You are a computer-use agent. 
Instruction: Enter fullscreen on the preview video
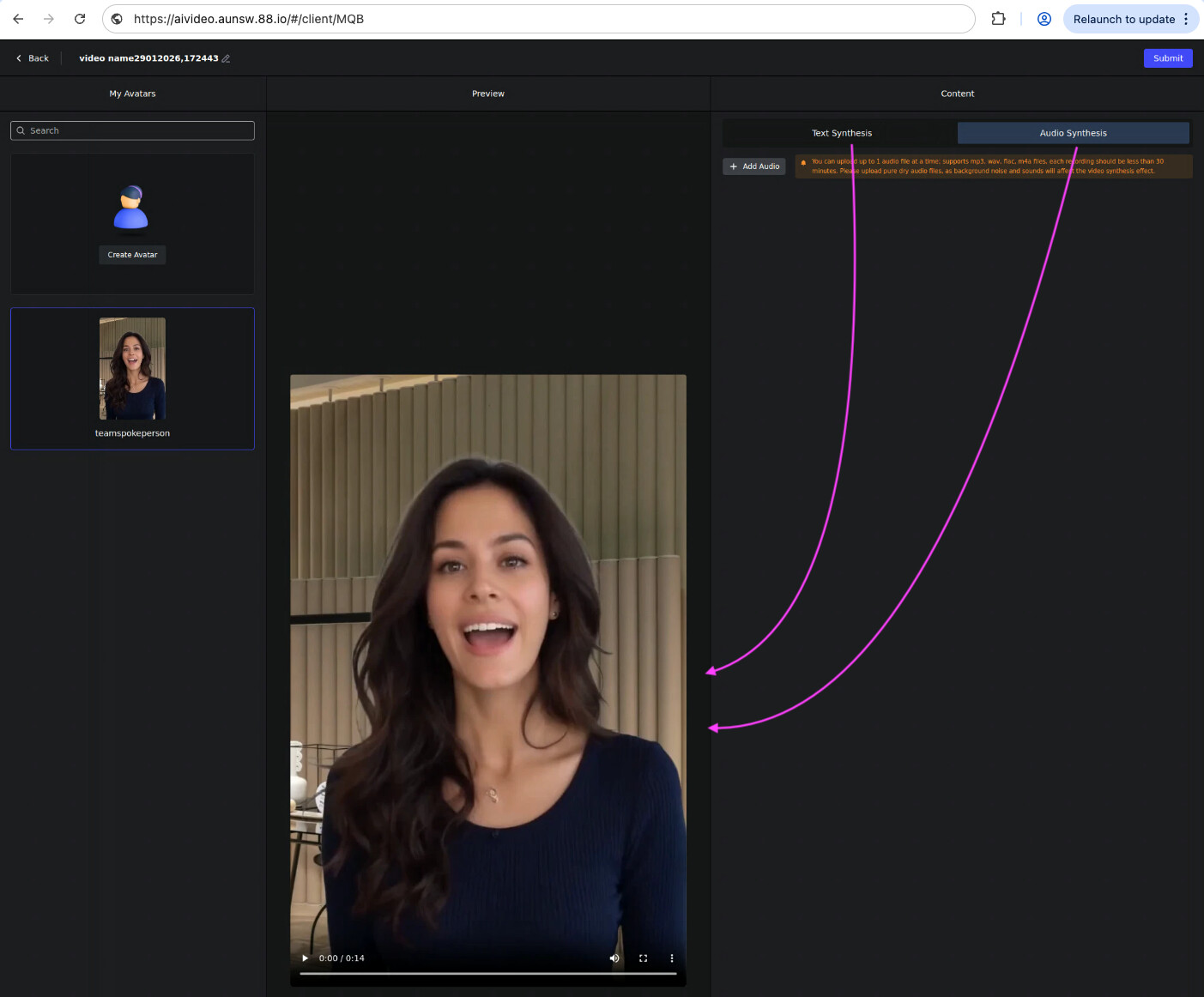pyautogui.click(x=643, y=958)
